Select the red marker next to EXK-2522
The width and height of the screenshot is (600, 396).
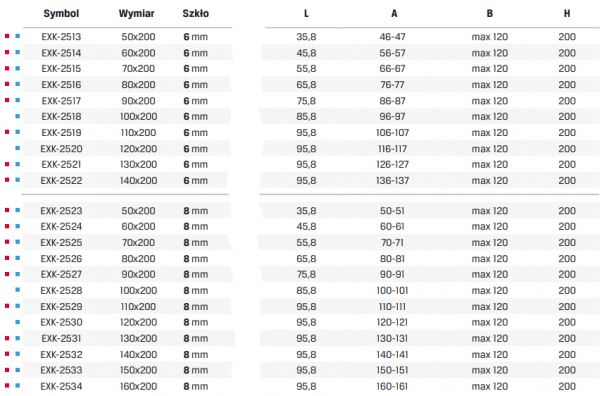click(x=7, y=179)
